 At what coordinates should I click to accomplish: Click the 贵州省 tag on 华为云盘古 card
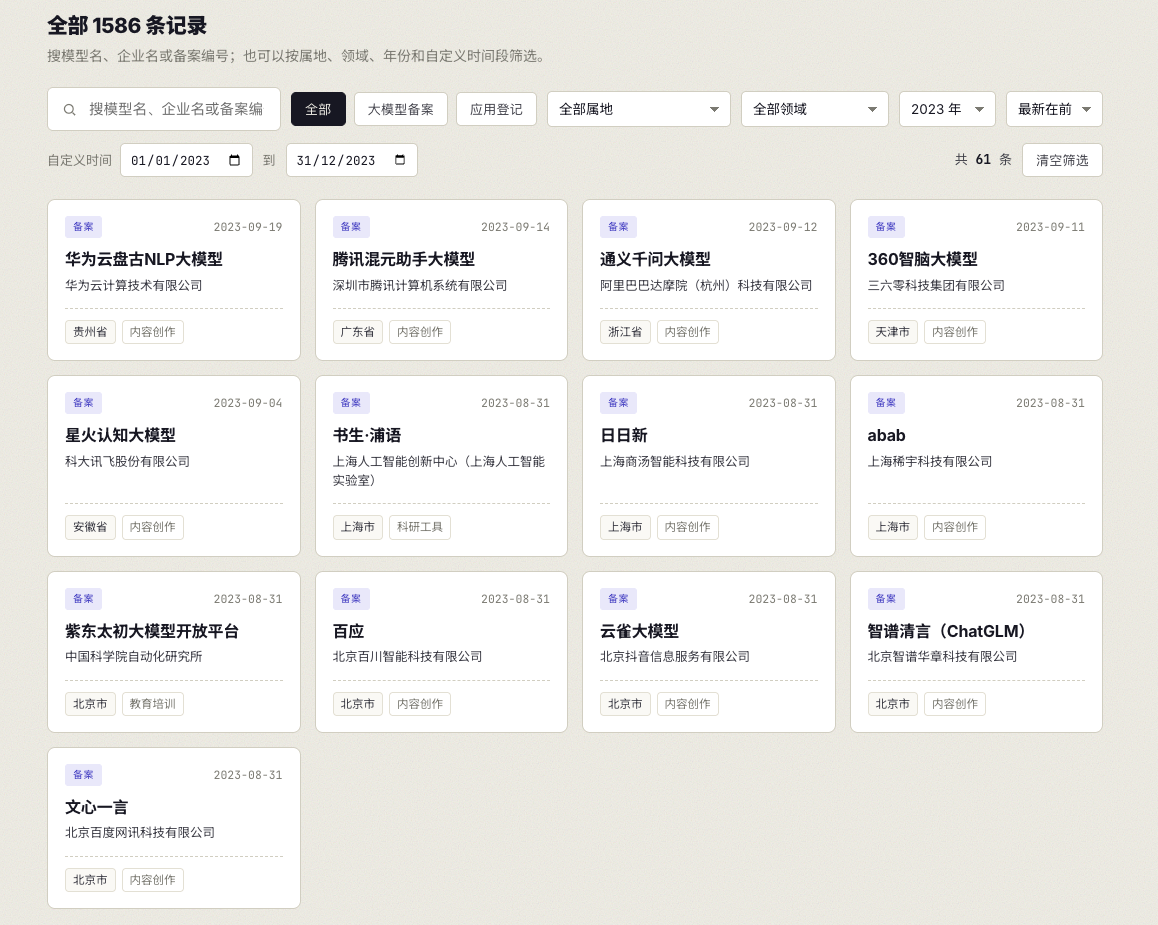pyautogui.click(x=90, y=332)
